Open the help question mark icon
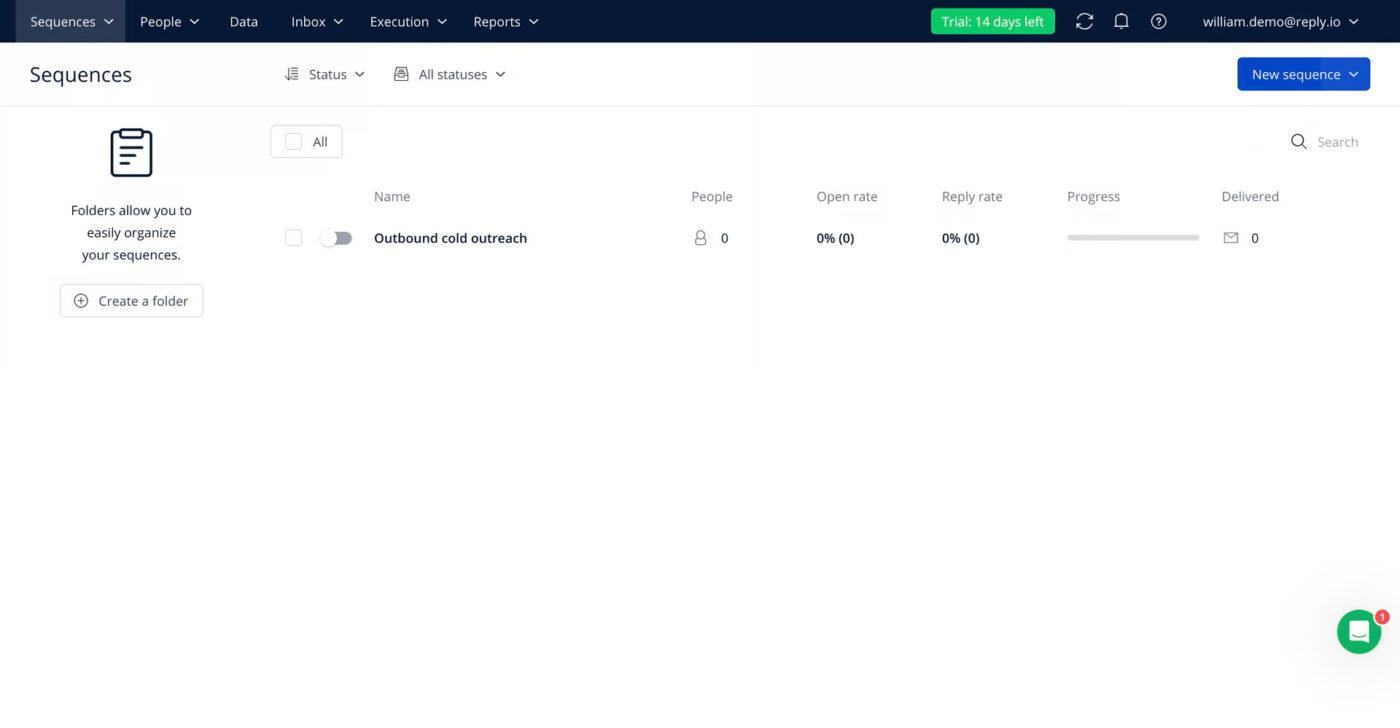Viewport: 1400px width, 728px height. [1158, 21]
